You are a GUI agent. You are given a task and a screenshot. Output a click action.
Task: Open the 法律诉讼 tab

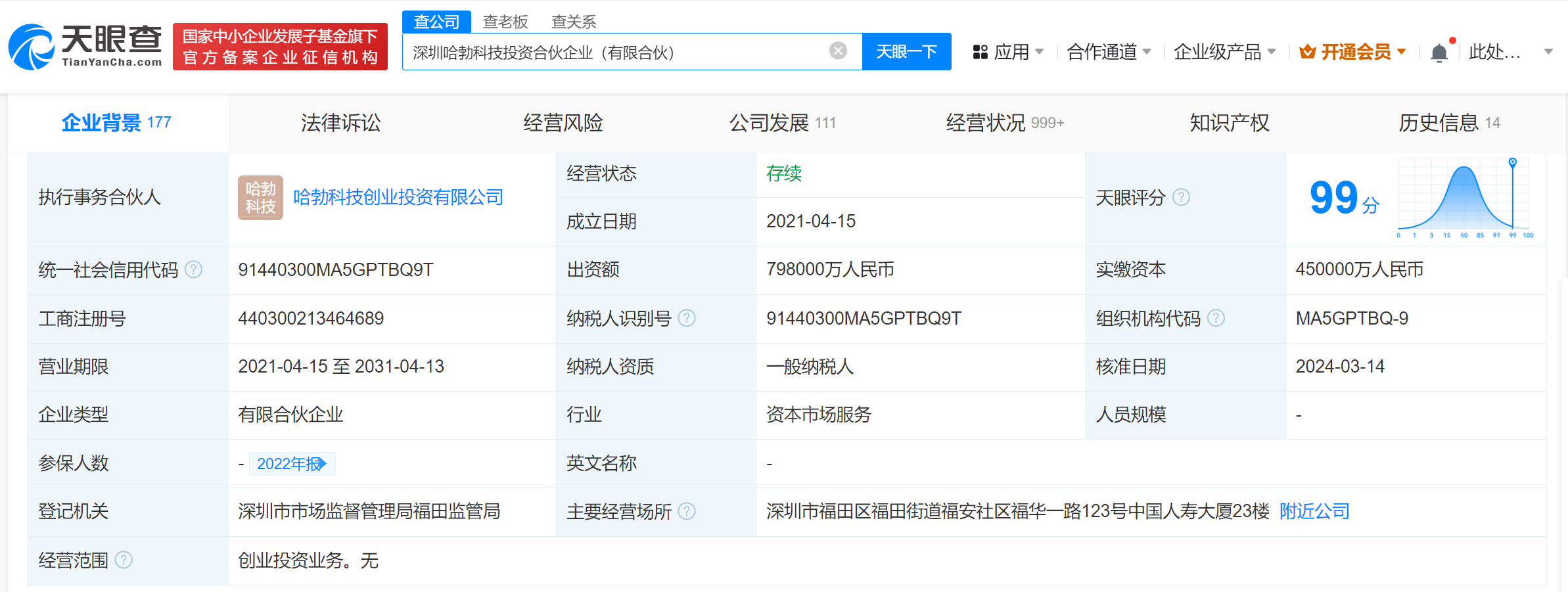340,123
